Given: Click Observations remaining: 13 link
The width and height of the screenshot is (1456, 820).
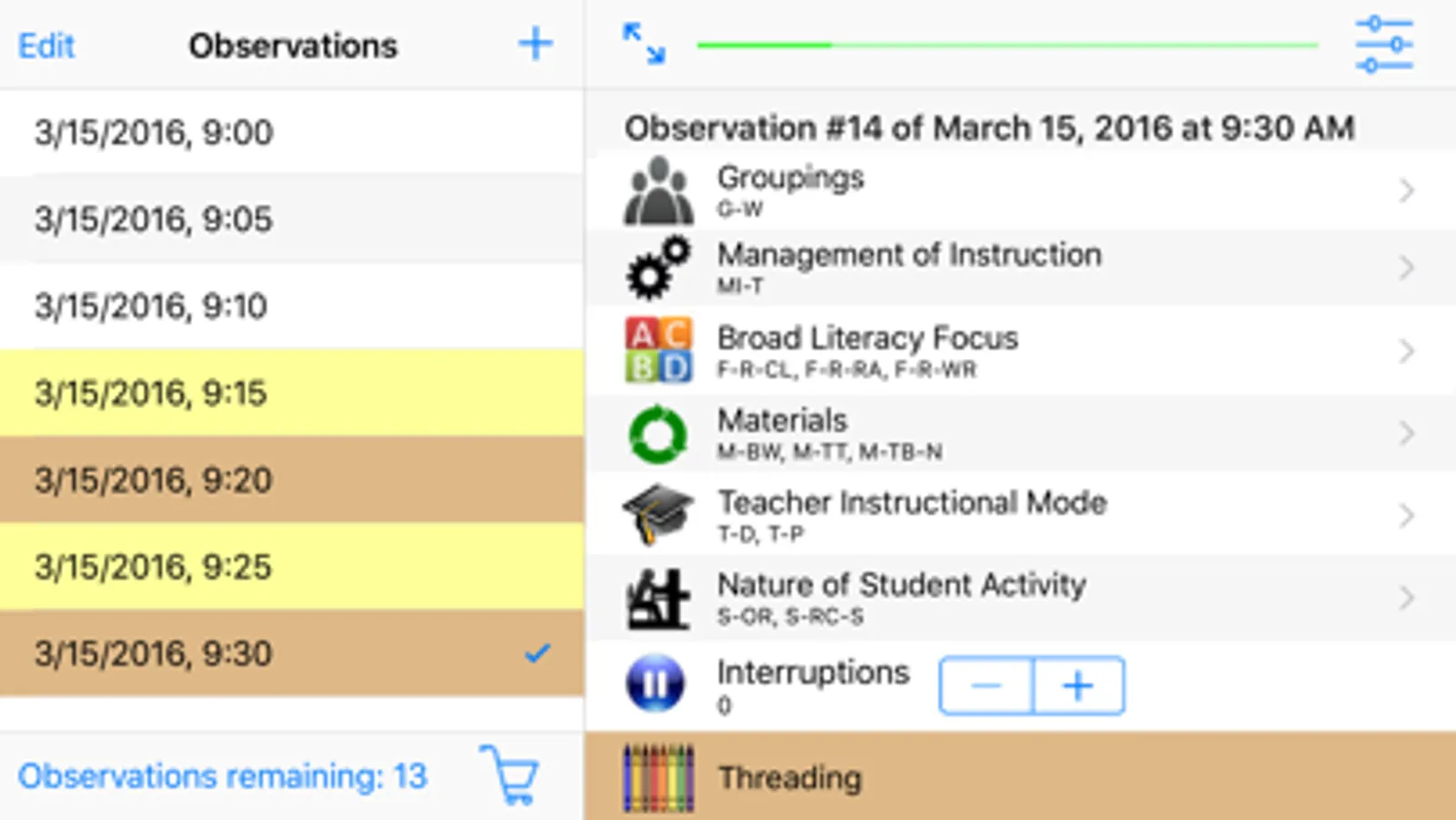Looking at the screenshot, I should [222, 776].
